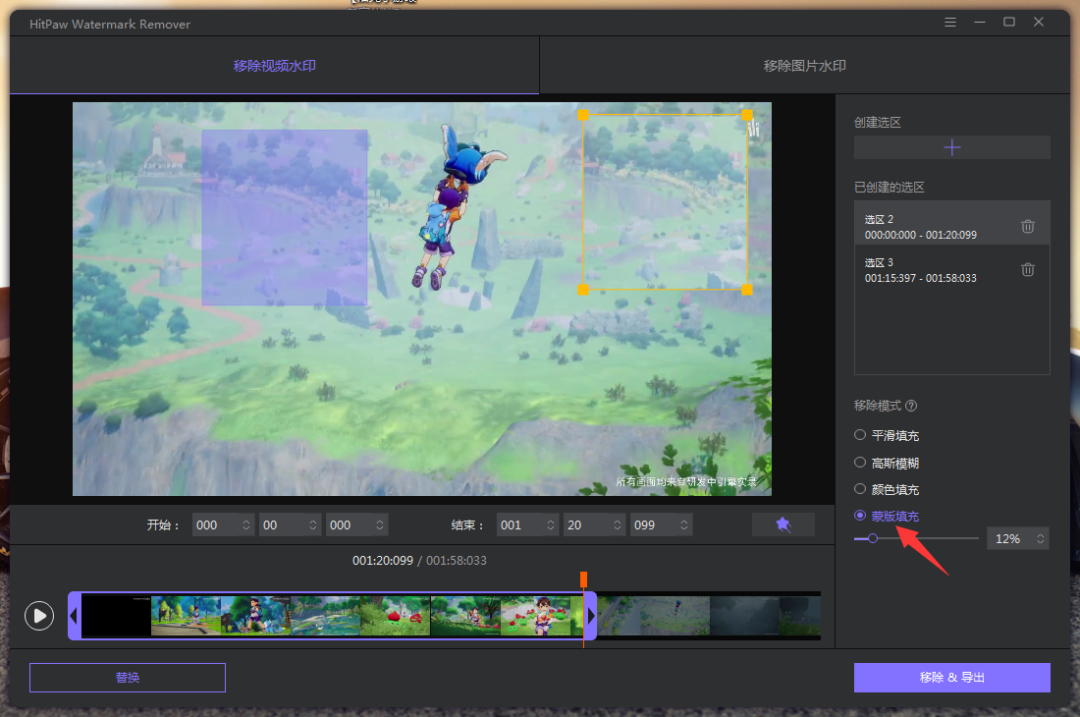Click the left trim handle on timeline
Image resolution: width=1080 pixels, height=717 pixels.
74,616
